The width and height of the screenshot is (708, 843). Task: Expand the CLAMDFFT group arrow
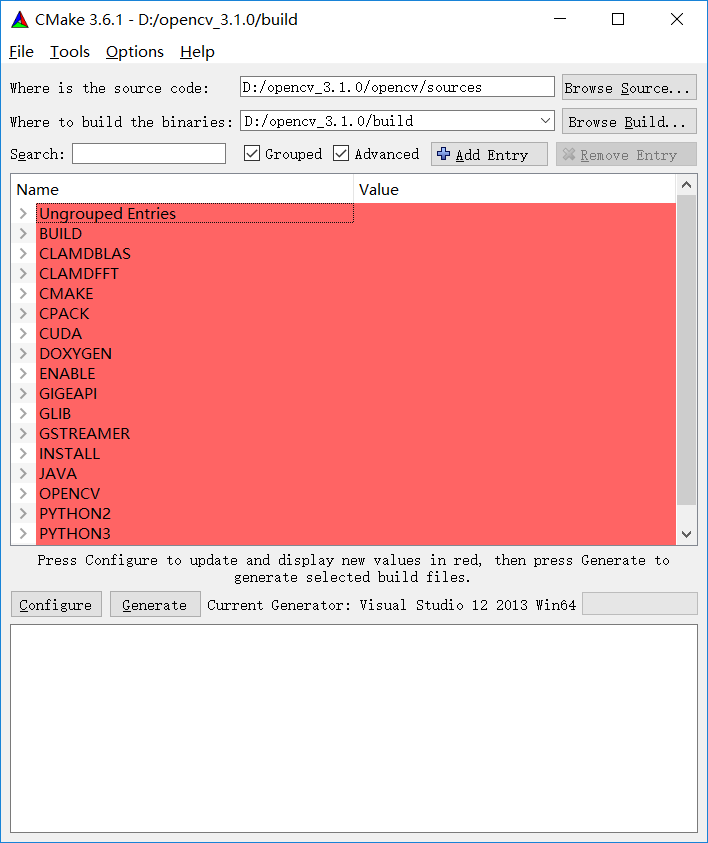click(23, 273)
